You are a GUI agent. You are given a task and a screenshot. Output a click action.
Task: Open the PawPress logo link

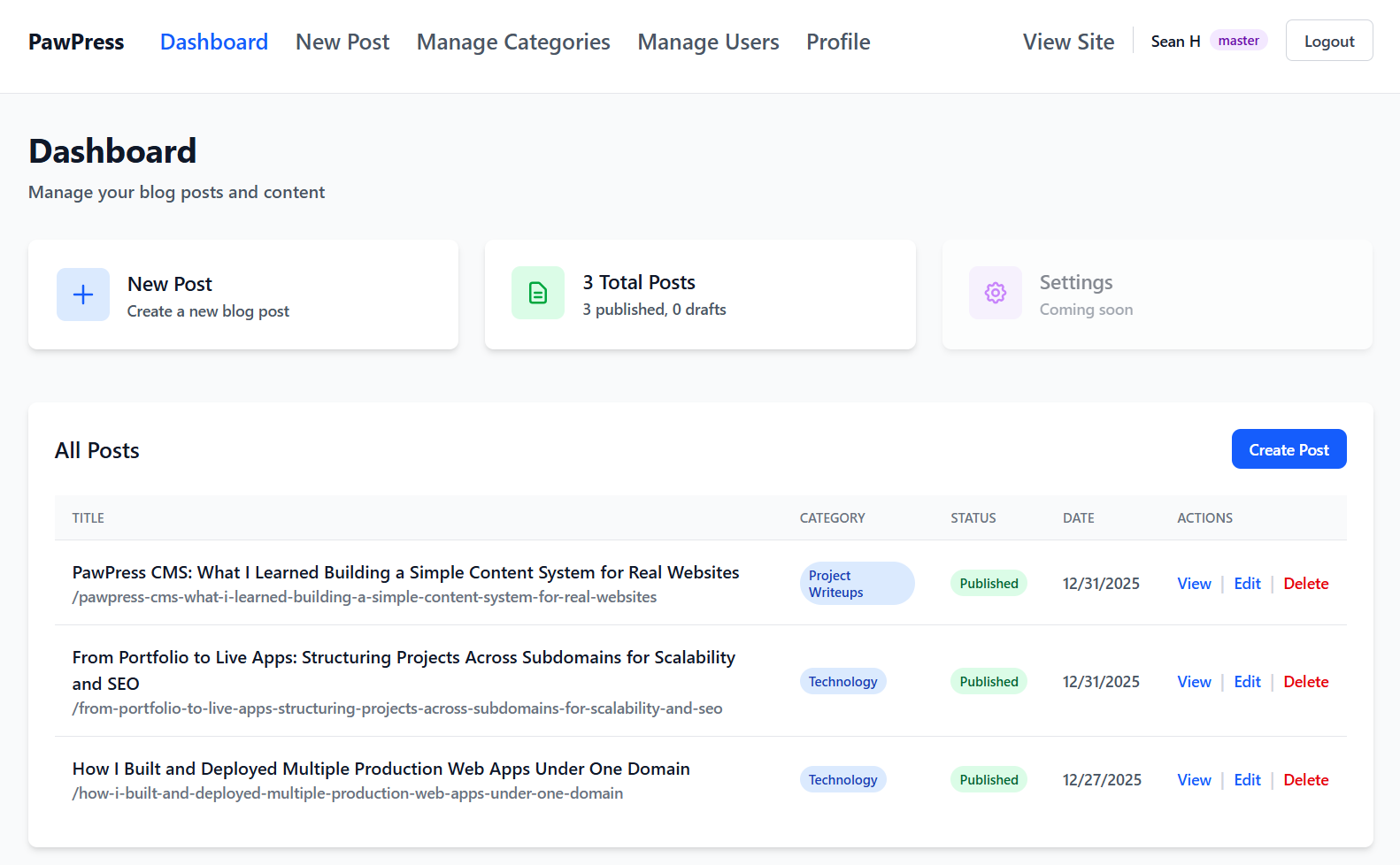click(76, 42)
